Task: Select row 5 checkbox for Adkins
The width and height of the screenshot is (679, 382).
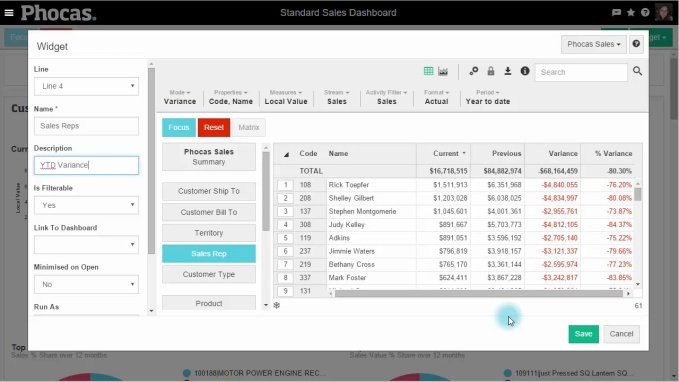Action: point(285,238)
